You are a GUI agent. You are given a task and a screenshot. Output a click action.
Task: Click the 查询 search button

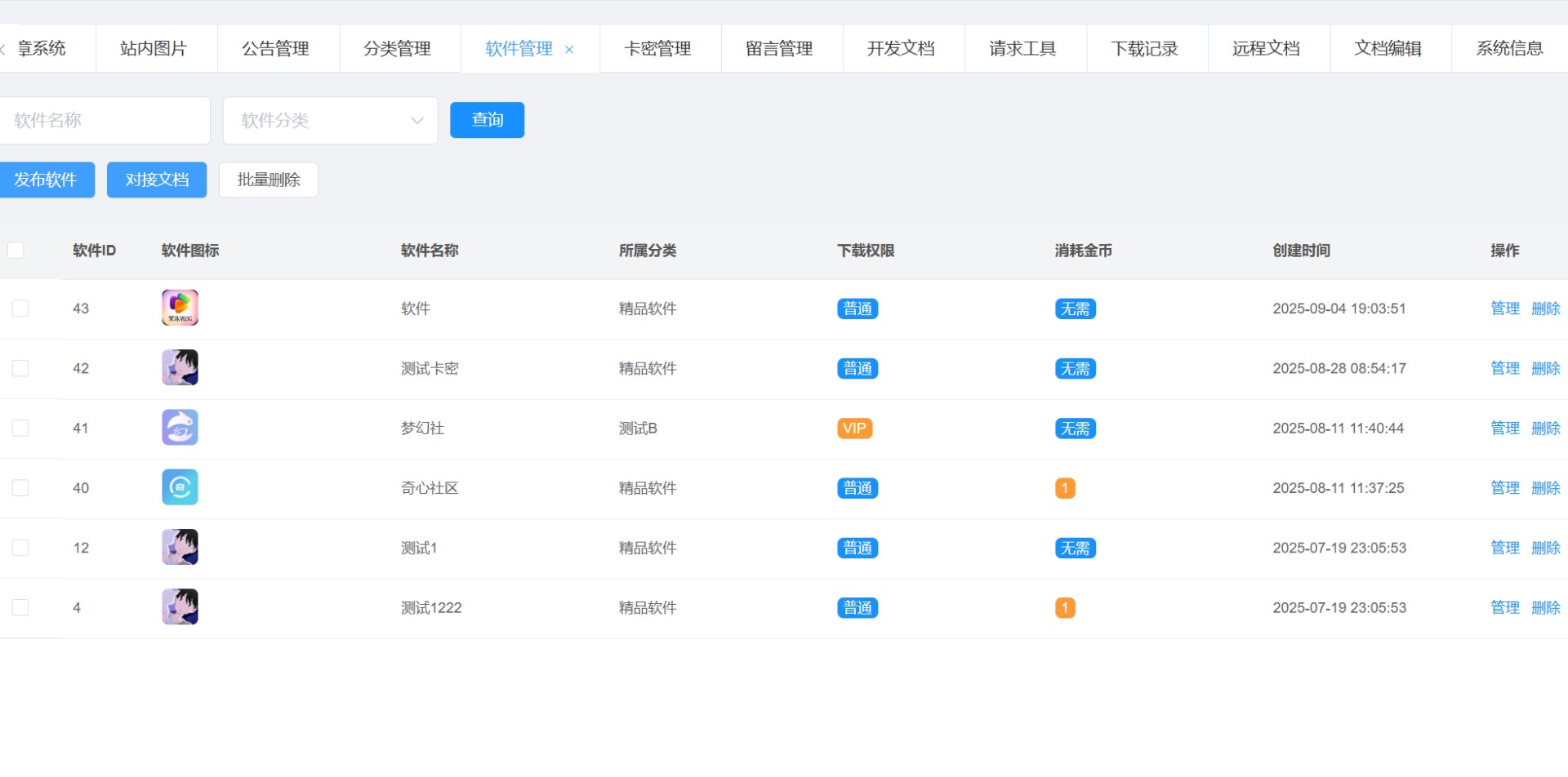tap(487, 120)
